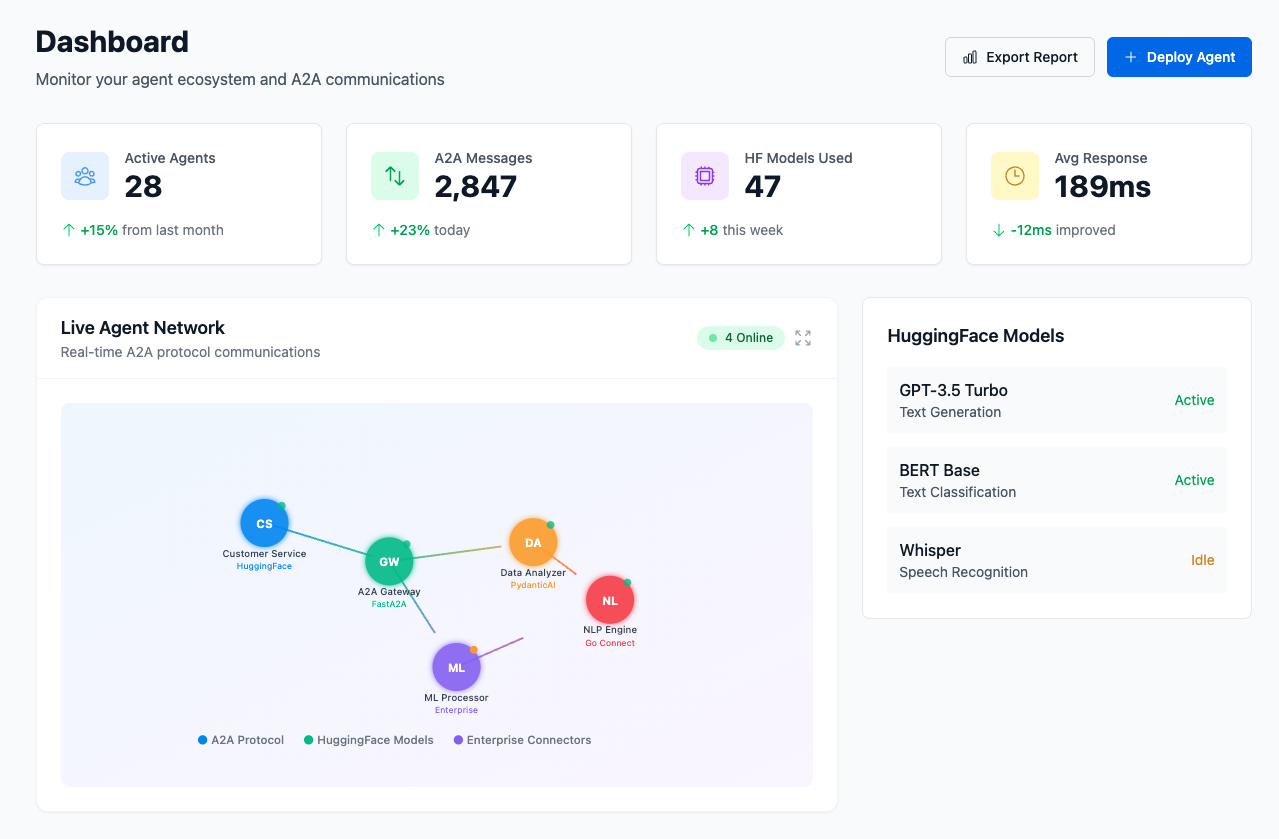
Task: Click the Active Agents users icon
Action: (84, 176)
